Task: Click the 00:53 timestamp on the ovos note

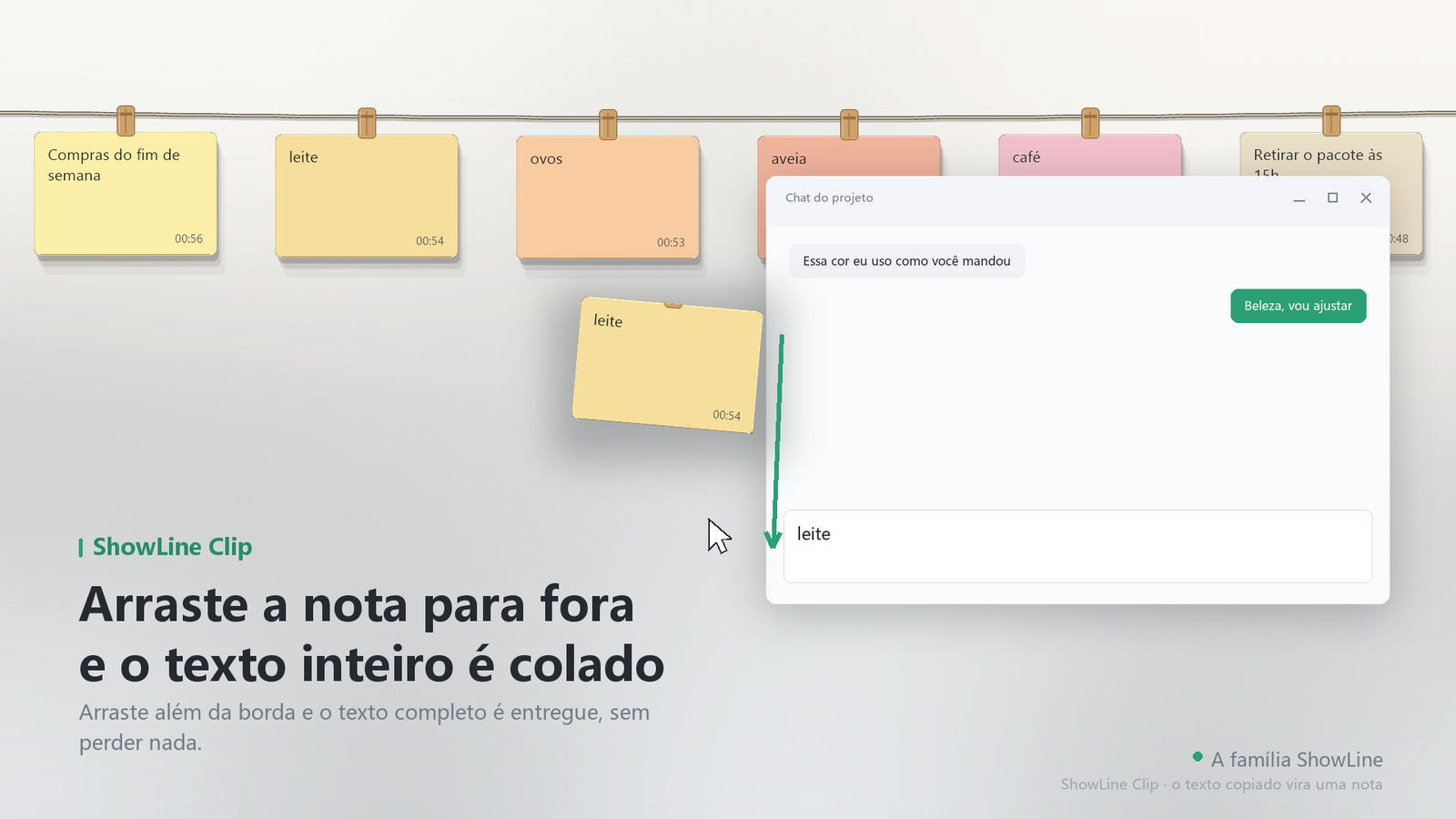Action: coord(671,242)
